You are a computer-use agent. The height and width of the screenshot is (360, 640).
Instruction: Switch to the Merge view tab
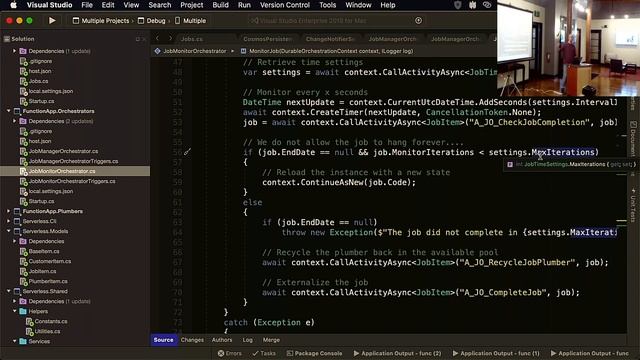(x=271, y=340)
